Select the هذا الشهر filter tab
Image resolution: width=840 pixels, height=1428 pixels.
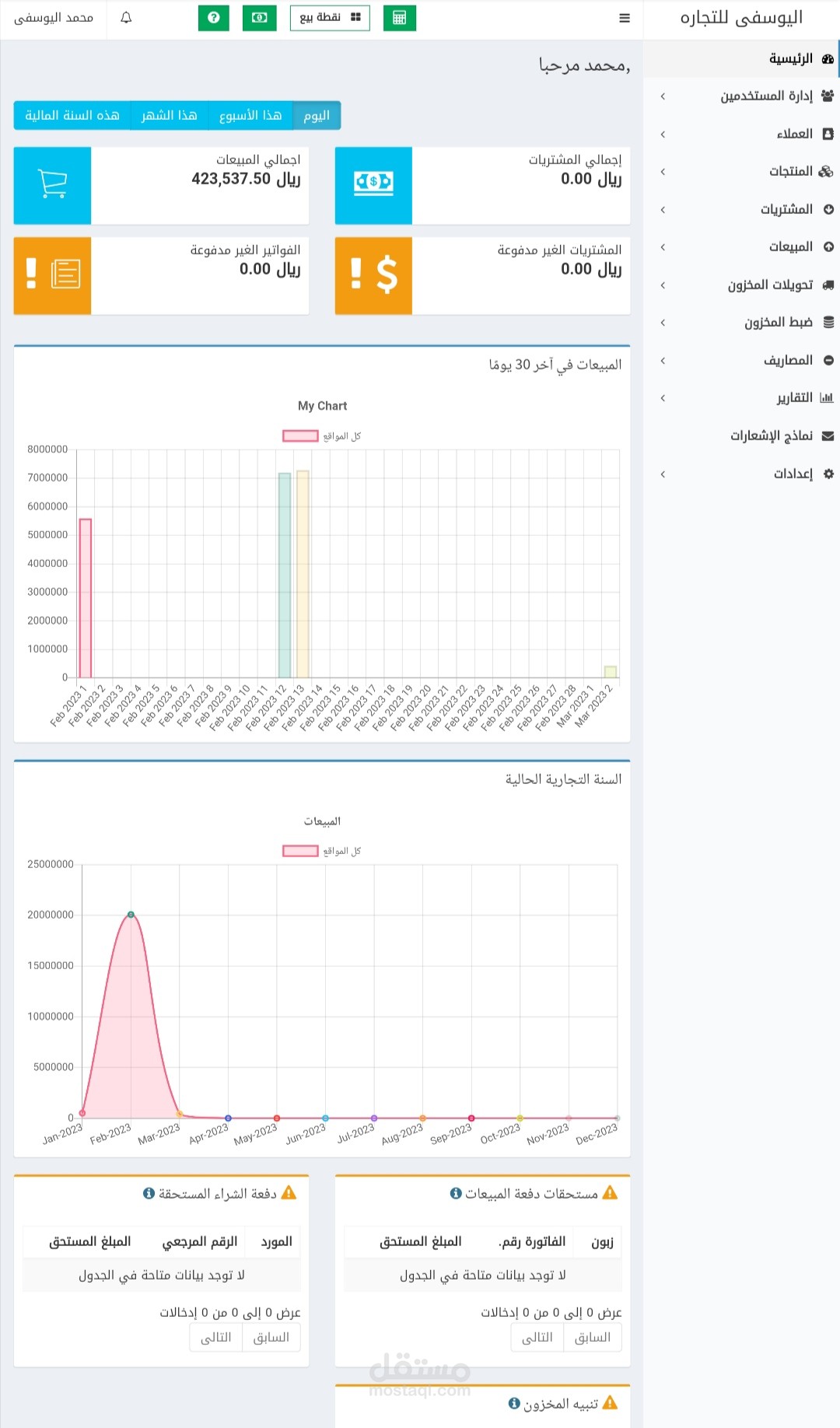[x=169, y=115]
